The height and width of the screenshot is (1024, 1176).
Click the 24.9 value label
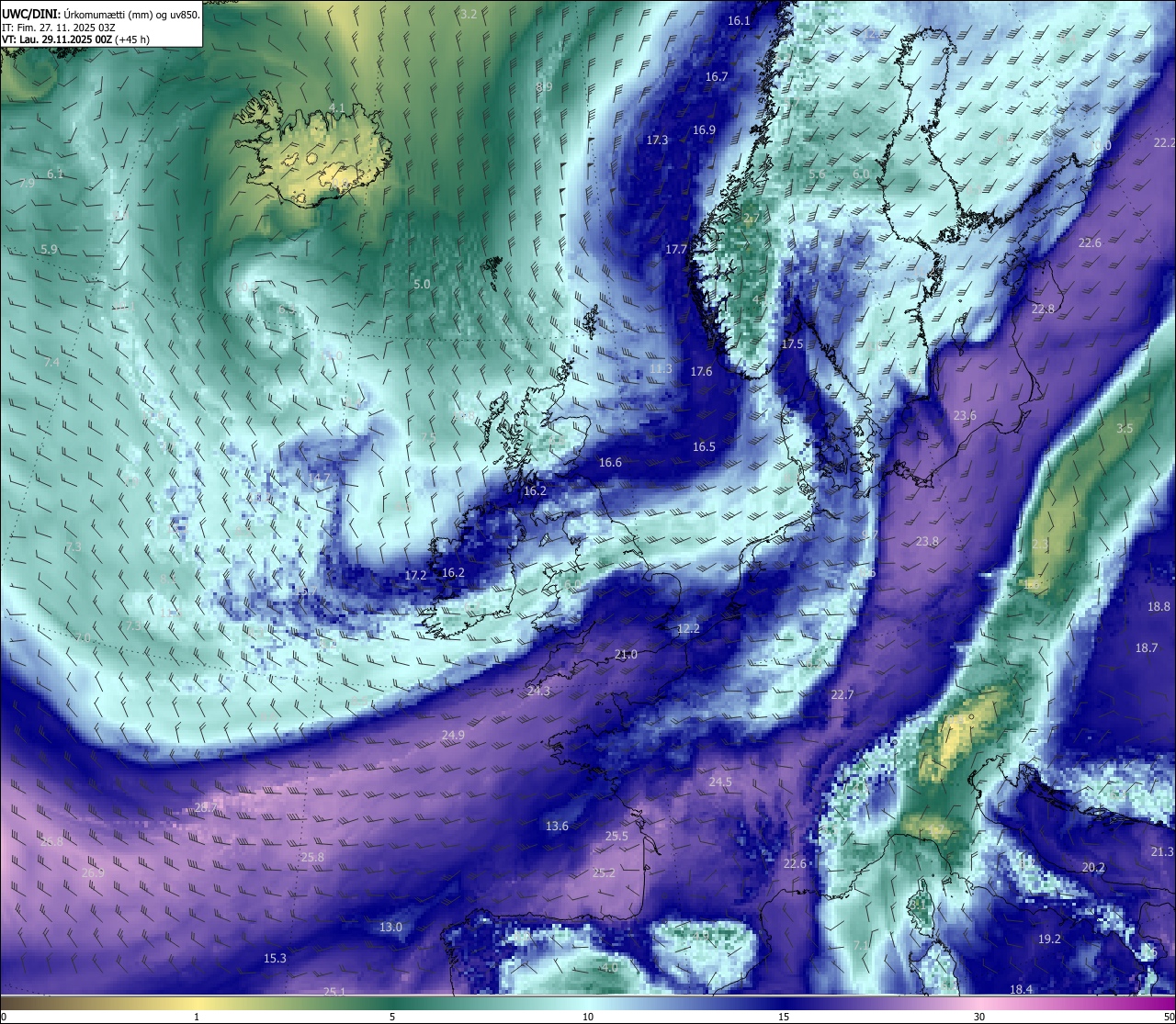453,736
